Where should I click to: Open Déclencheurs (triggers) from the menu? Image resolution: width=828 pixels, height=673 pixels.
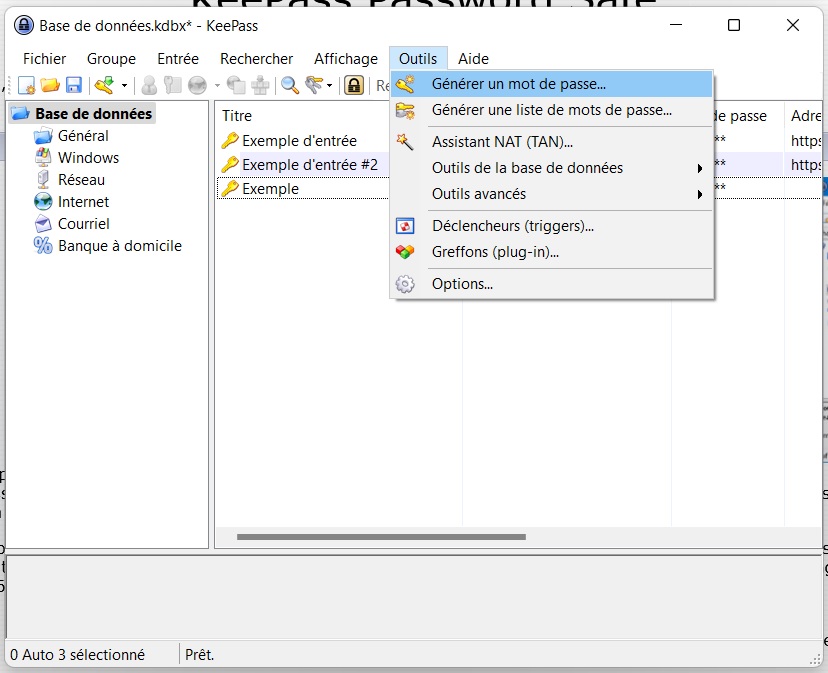(x=512, y=226)
